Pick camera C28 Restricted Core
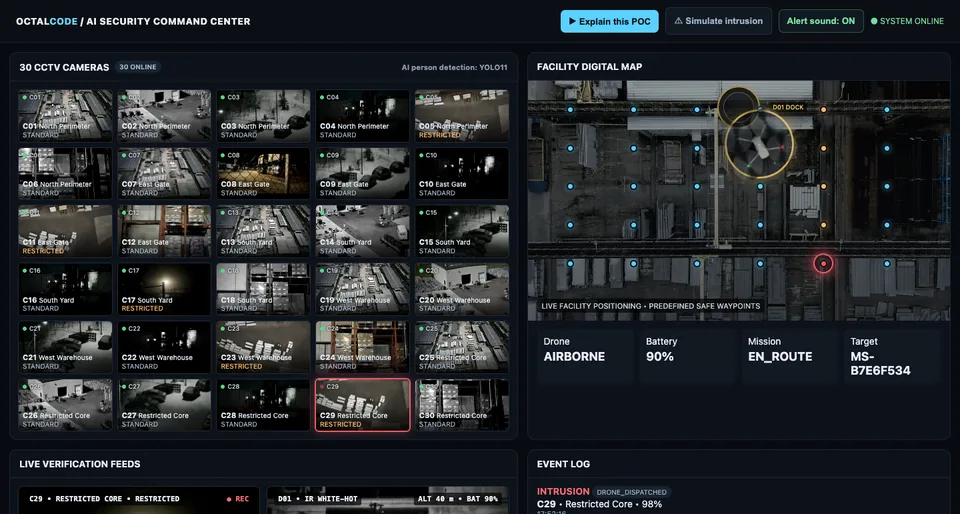960x514 pixels. pos(264,404)
